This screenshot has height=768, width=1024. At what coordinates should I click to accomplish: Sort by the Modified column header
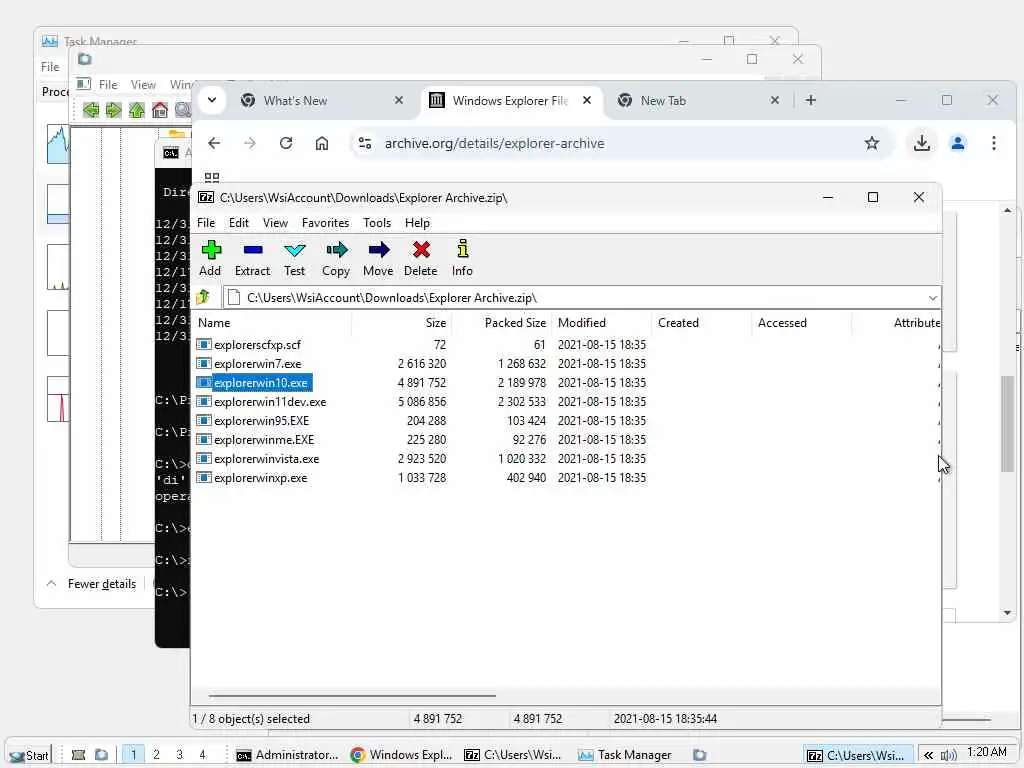click(x=601, y=323)
